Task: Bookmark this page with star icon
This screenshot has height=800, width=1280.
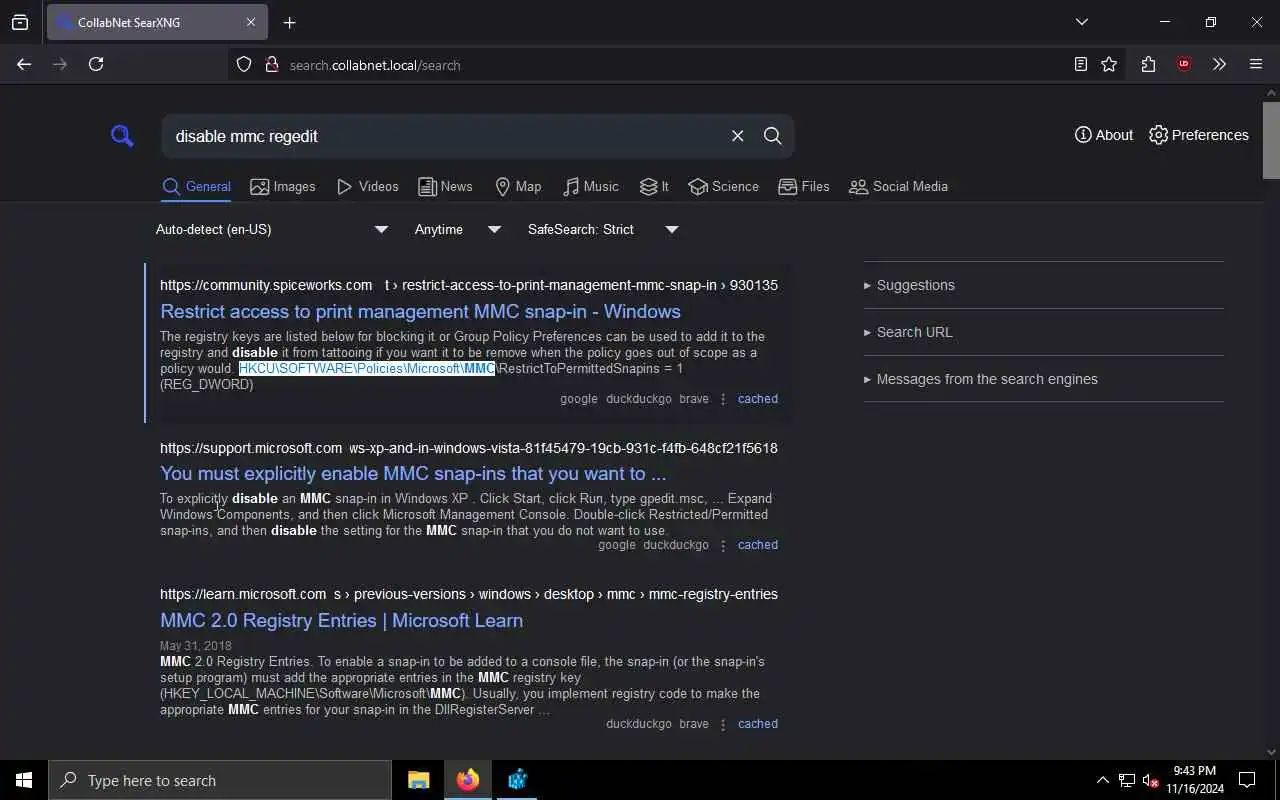Action: [1109, 64]
